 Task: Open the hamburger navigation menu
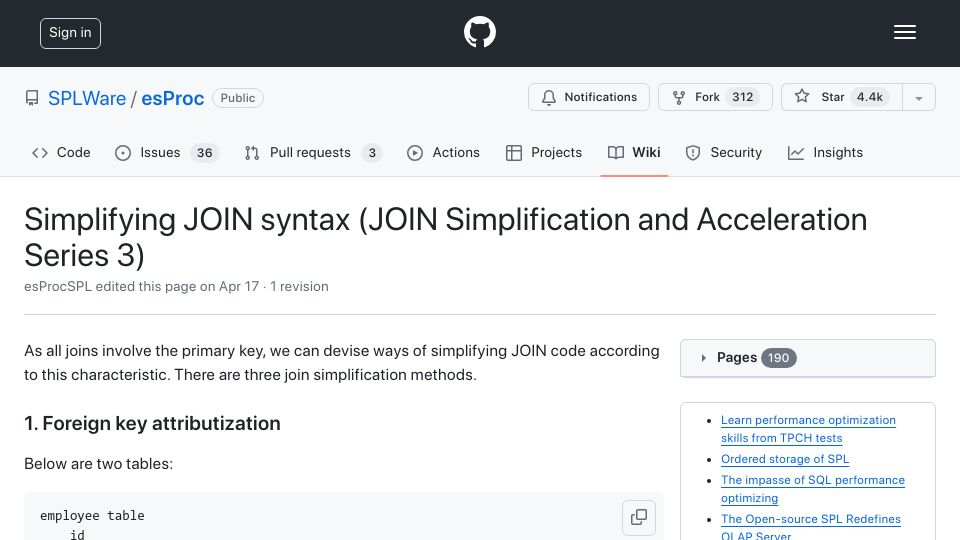tap(904, 32)
